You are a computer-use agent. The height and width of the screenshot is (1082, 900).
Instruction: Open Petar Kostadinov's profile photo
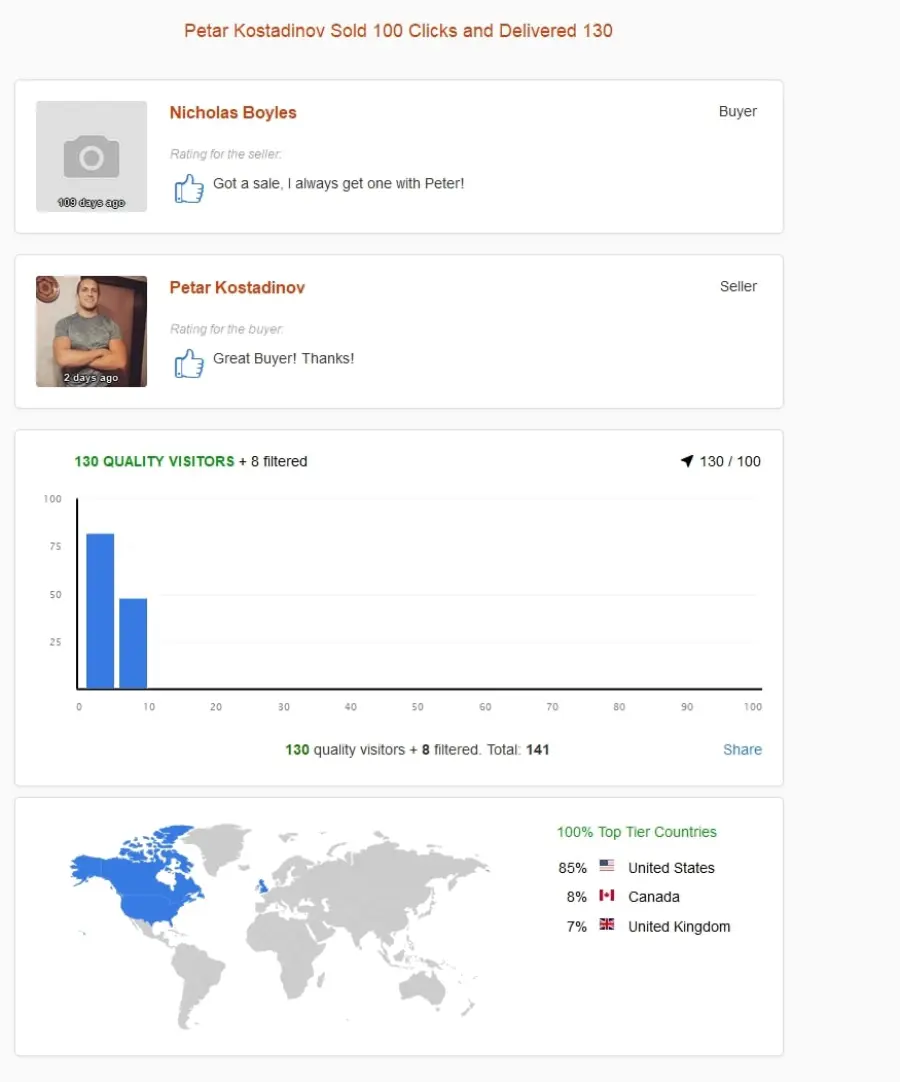click(91, 331)
